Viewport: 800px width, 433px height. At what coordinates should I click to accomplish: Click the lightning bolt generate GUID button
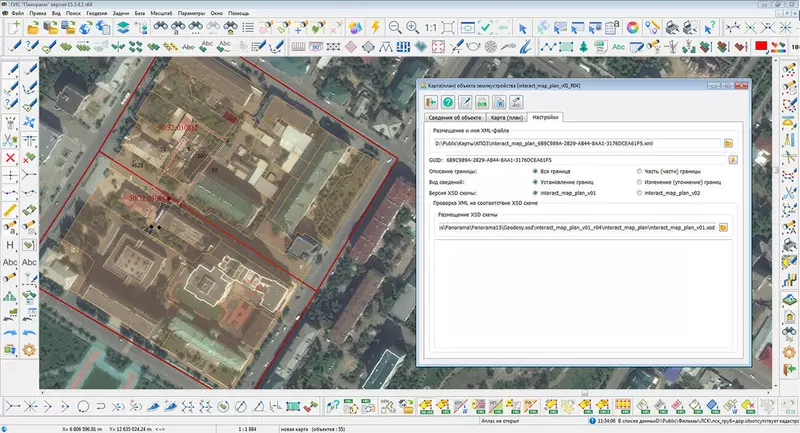click(x=731, y=159)
